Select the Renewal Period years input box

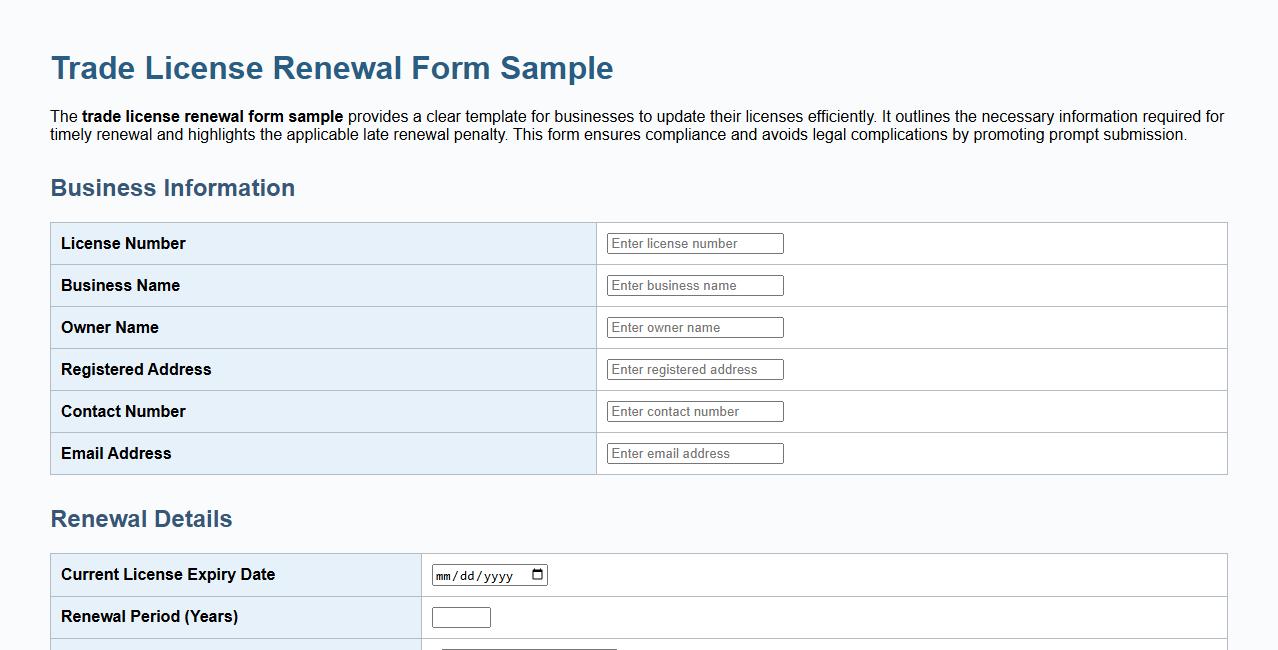pos(460,616)
